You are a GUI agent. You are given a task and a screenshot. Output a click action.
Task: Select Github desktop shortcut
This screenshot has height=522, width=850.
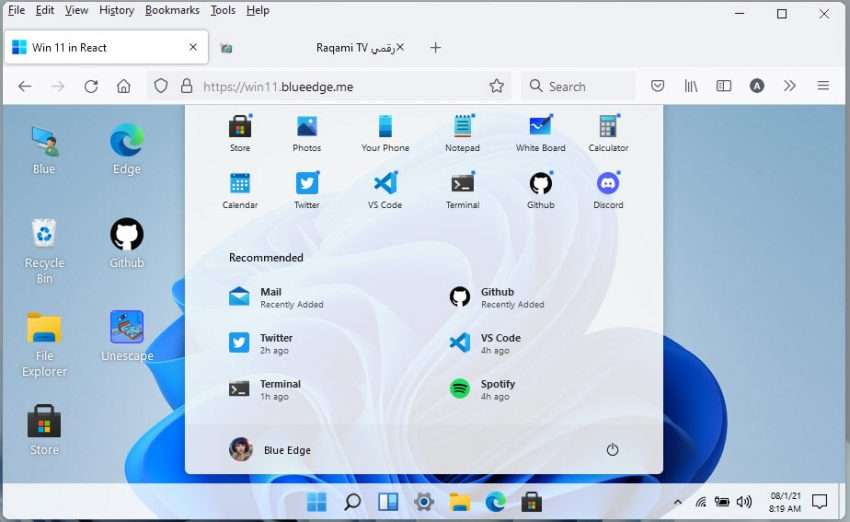[126, 243]
